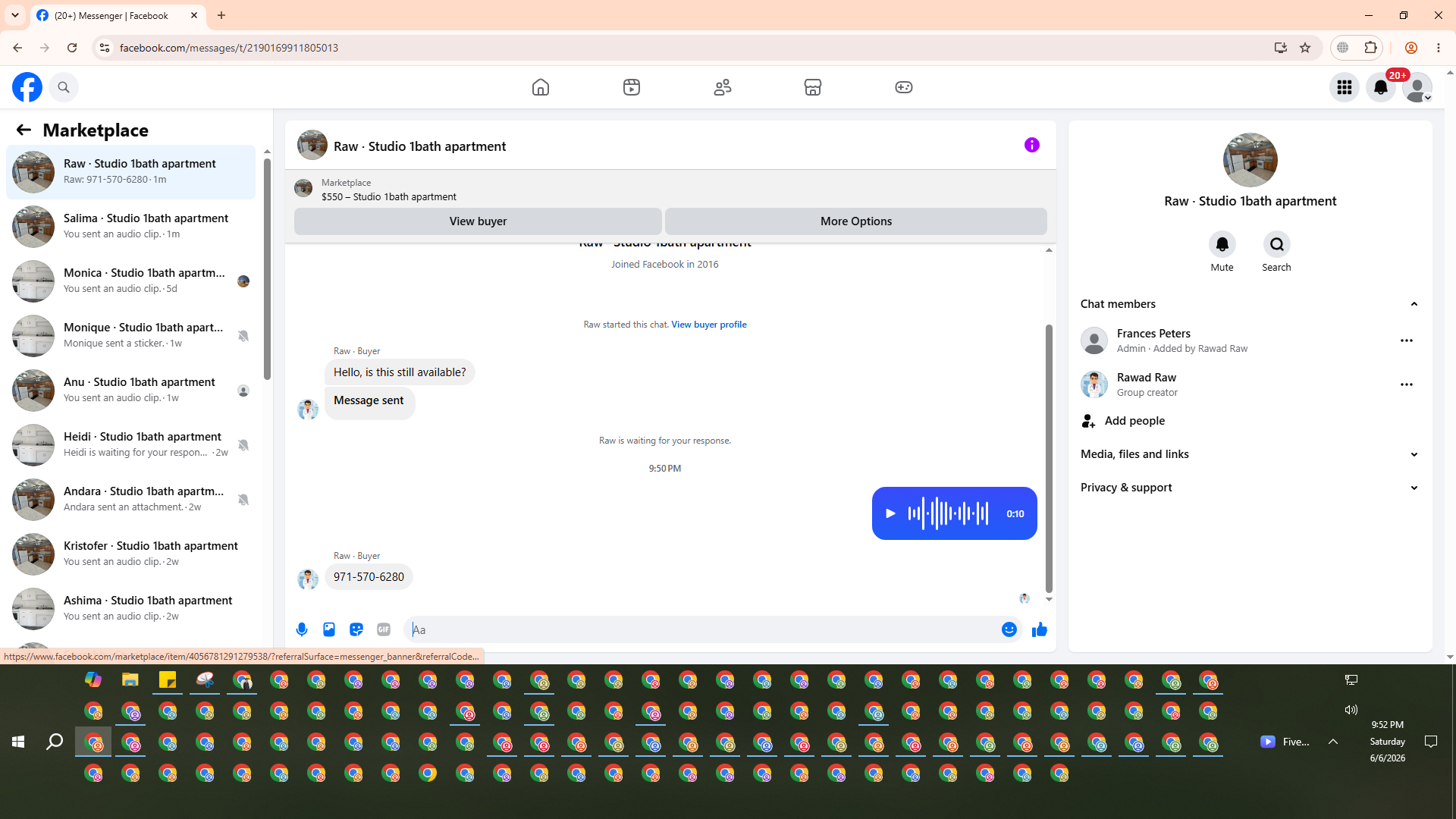Open the emoji picker smiley
Image resolution: width=1456 pixels, height=819 pixels.
pos(1009,629)
